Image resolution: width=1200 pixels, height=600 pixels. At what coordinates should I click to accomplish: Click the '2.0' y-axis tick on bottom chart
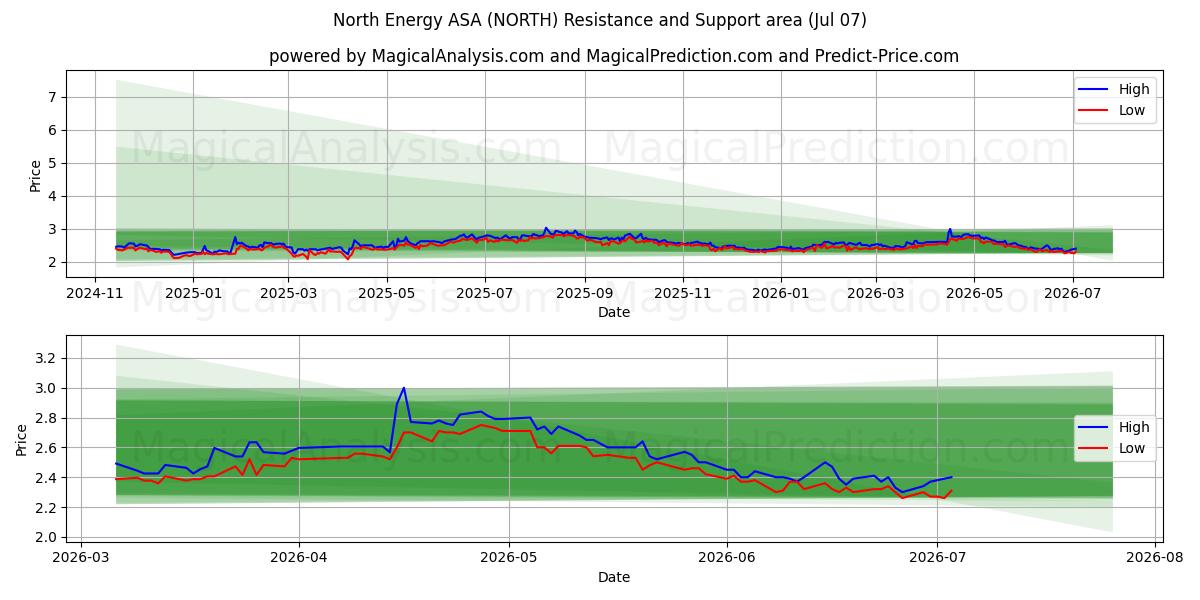point(44,537)
